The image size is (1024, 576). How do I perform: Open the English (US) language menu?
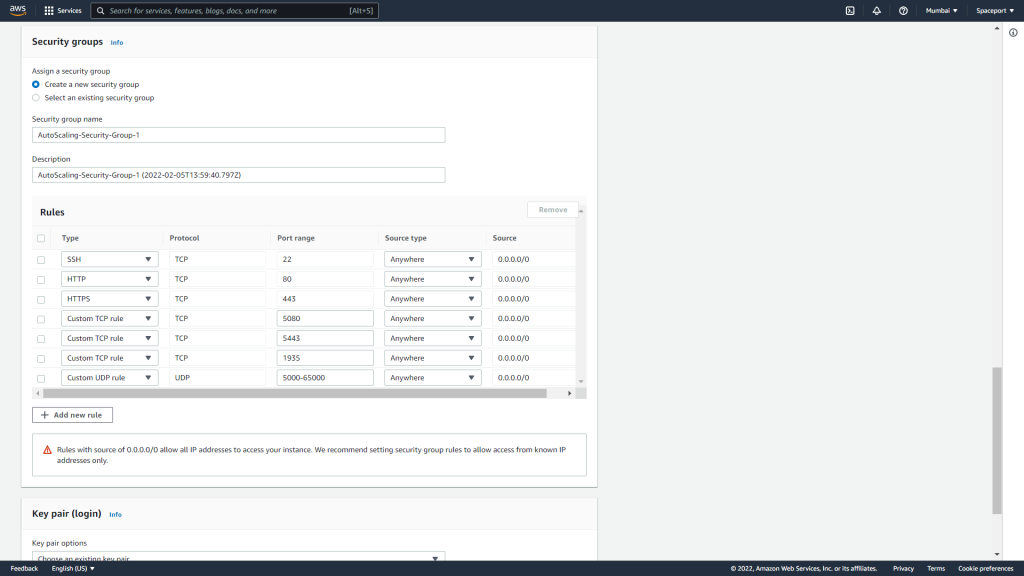pyautogui.click(x=73, y=569)
